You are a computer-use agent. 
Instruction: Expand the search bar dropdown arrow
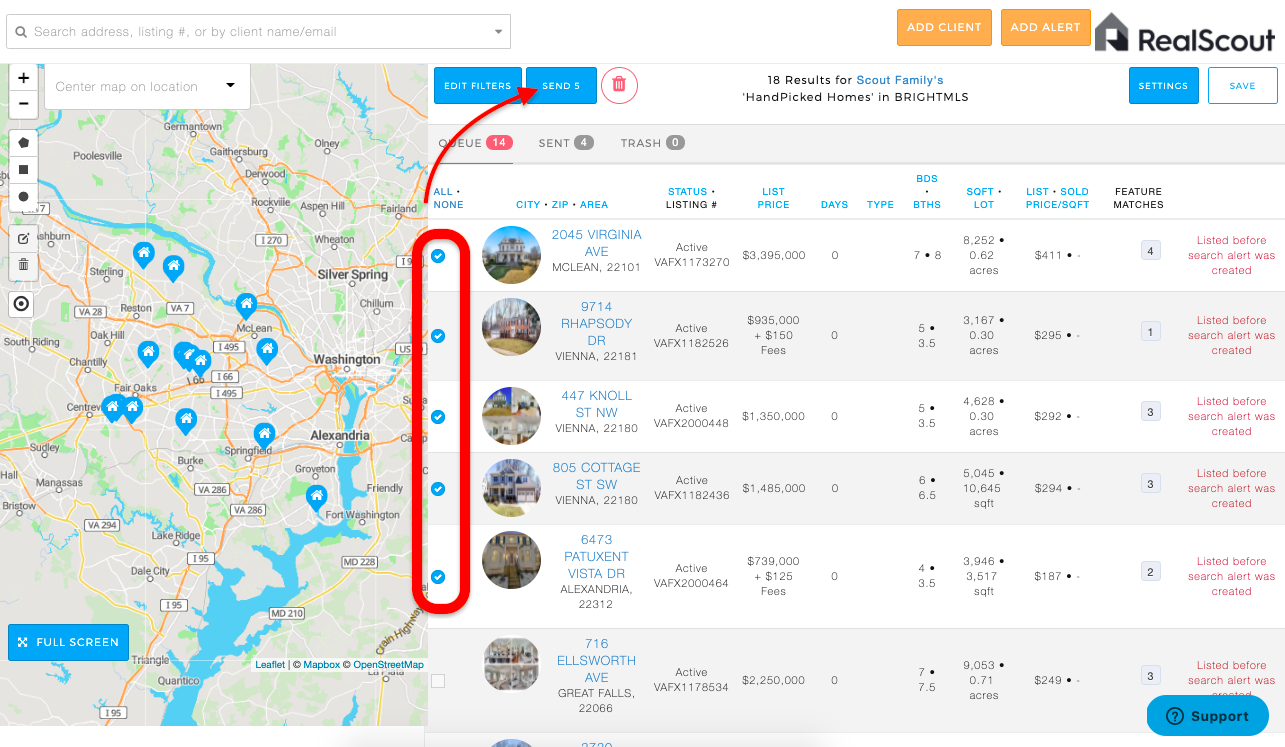pos(499,32)
